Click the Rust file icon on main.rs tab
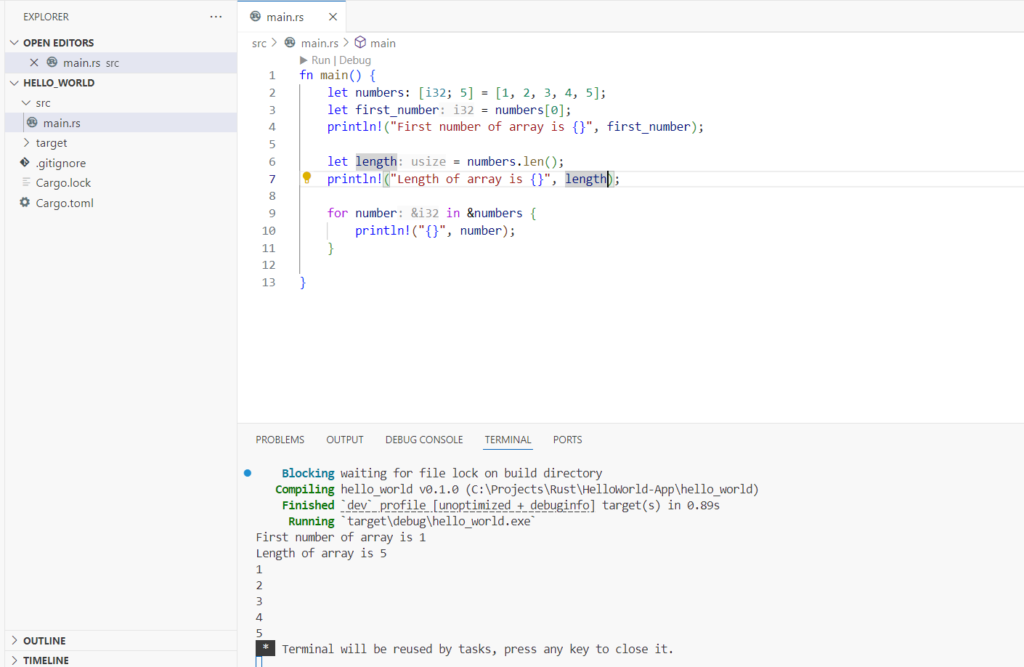 point(255,16)
